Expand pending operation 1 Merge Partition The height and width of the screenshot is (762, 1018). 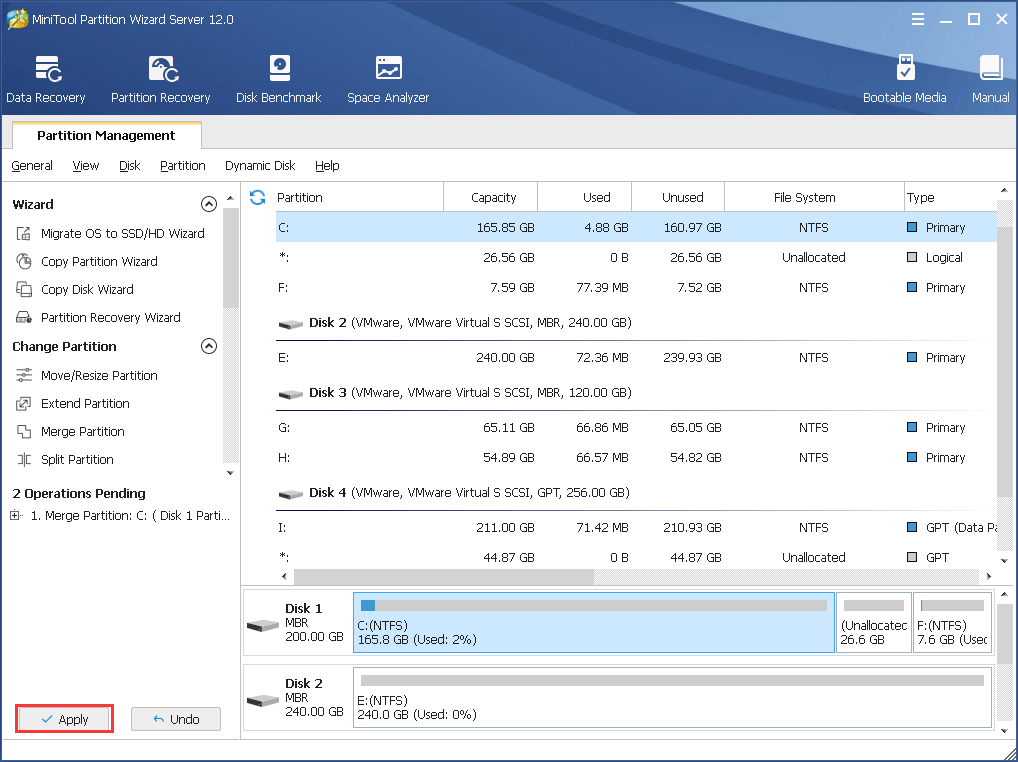coord(15,516)
